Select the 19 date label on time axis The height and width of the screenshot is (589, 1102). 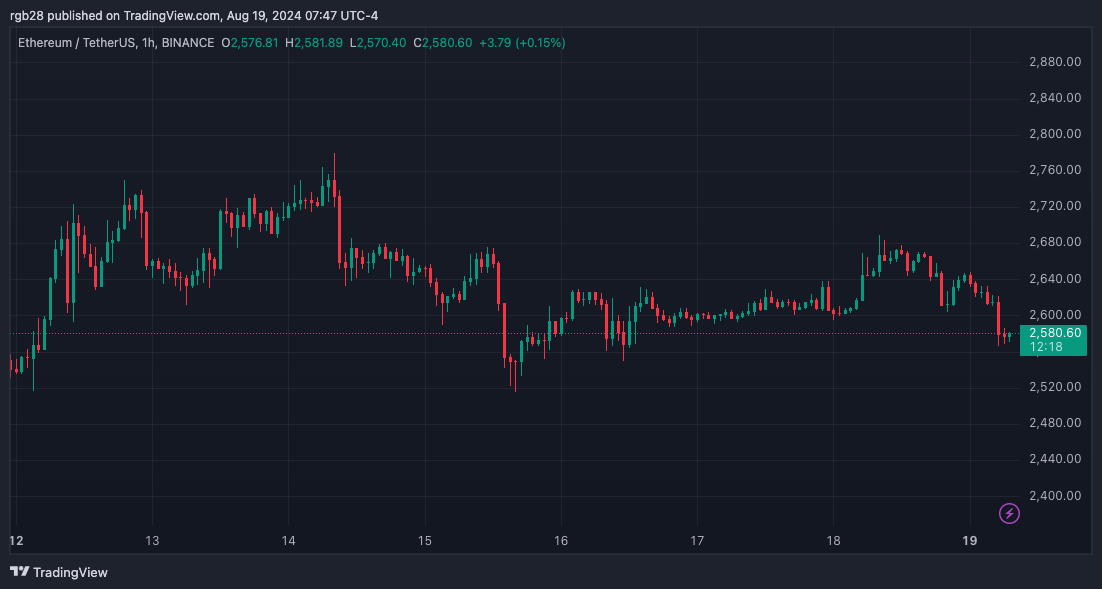(x=969, y=541)
